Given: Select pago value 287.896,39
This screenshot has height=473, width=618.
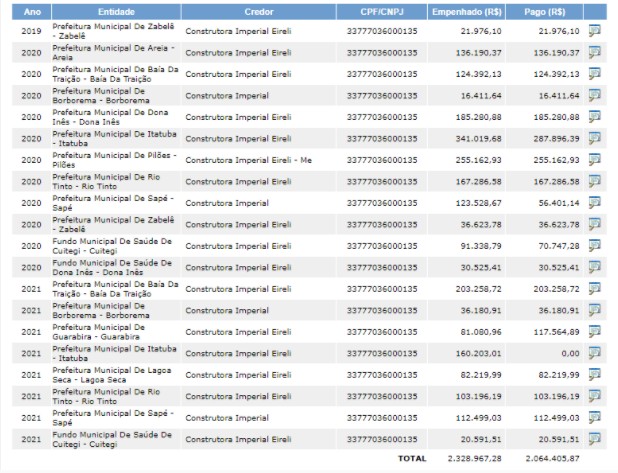Looking at the screenshot, I should click(557, 138).
